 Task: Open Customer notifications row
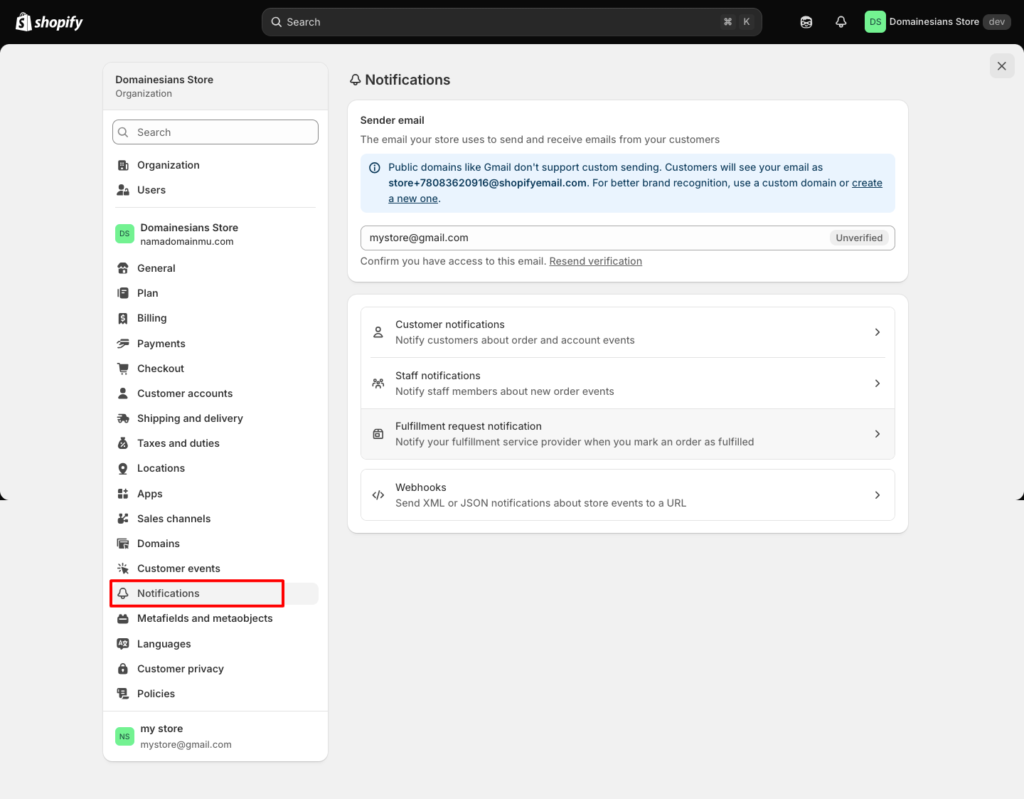tap(628, 333)
